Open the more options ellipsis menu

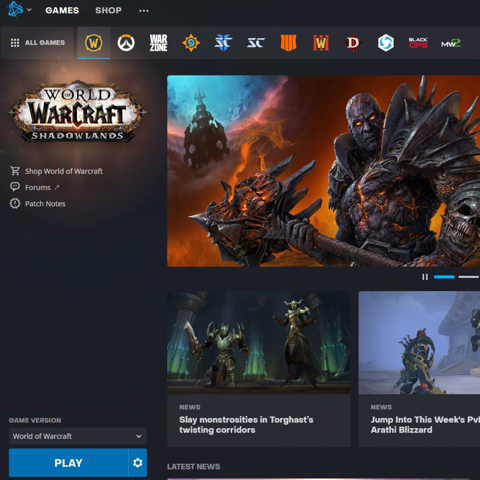coord(144,11)
